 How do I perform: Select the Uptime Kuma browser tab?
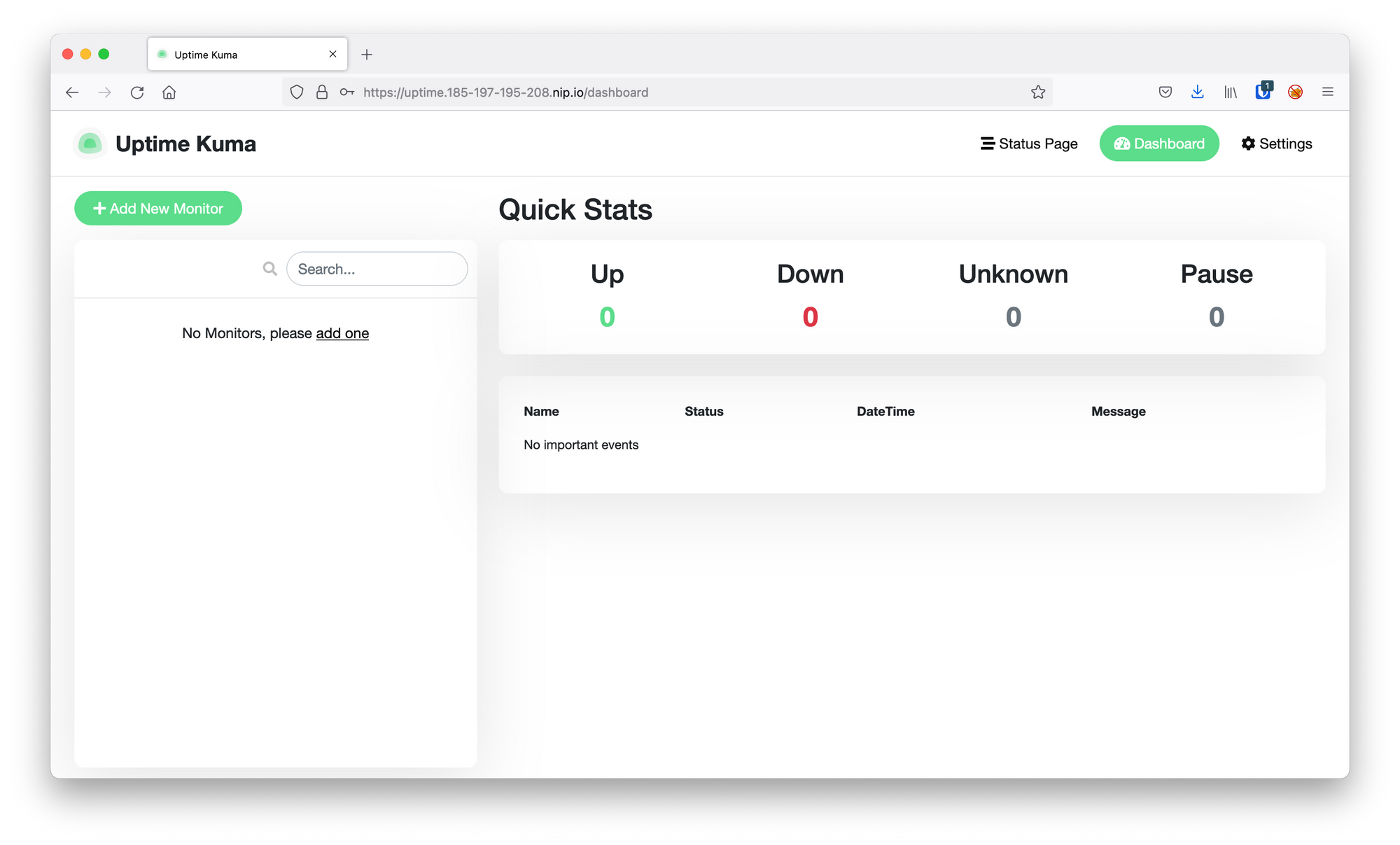[x=247, y=55]
